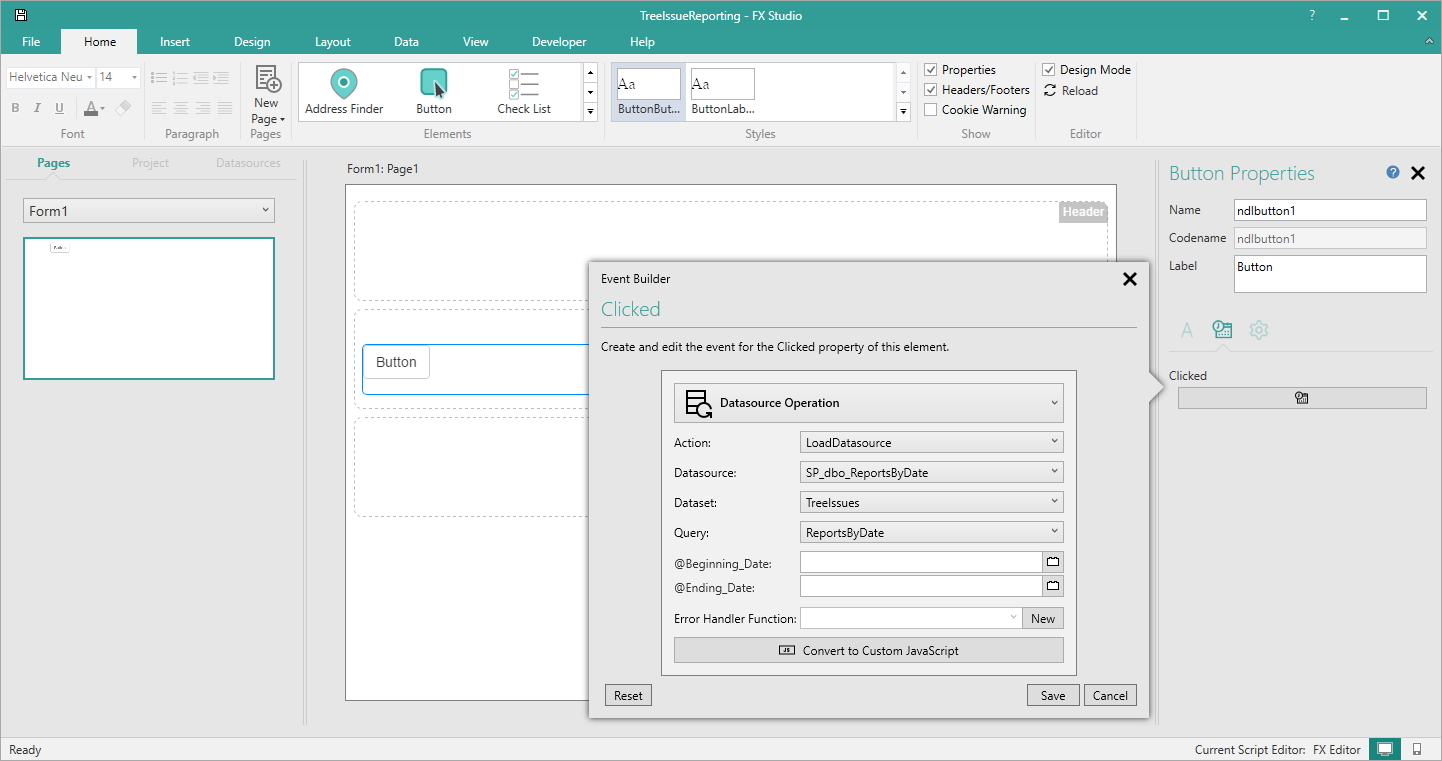Close the Button Properties panel

click(x=1417, y=173)
